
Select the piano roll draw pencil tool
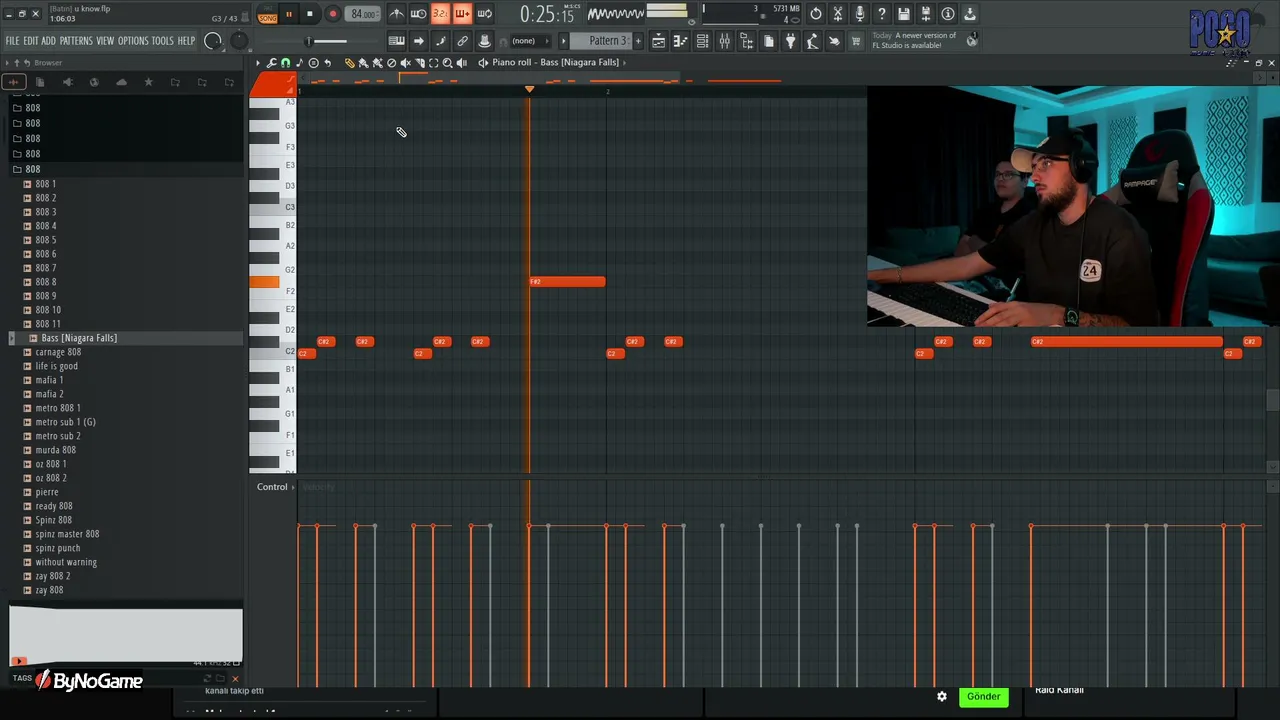pyautogui.click(x=349, y=62)
